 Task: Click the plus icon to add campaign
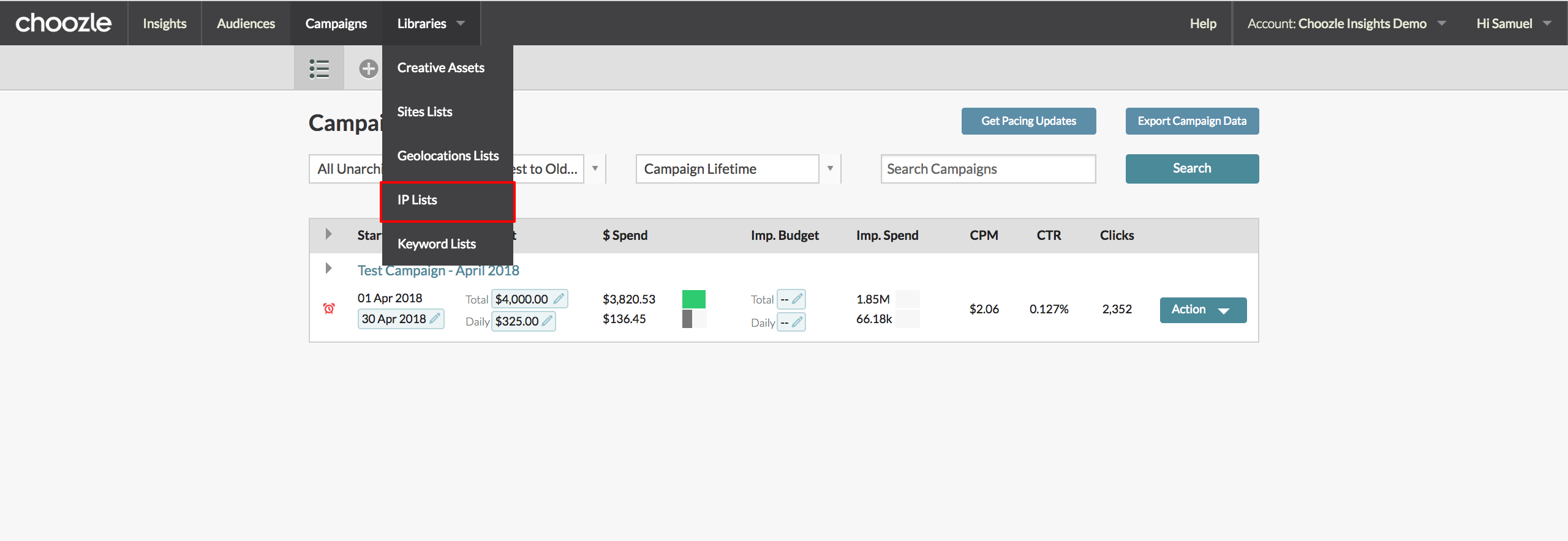tap(368, 69)
